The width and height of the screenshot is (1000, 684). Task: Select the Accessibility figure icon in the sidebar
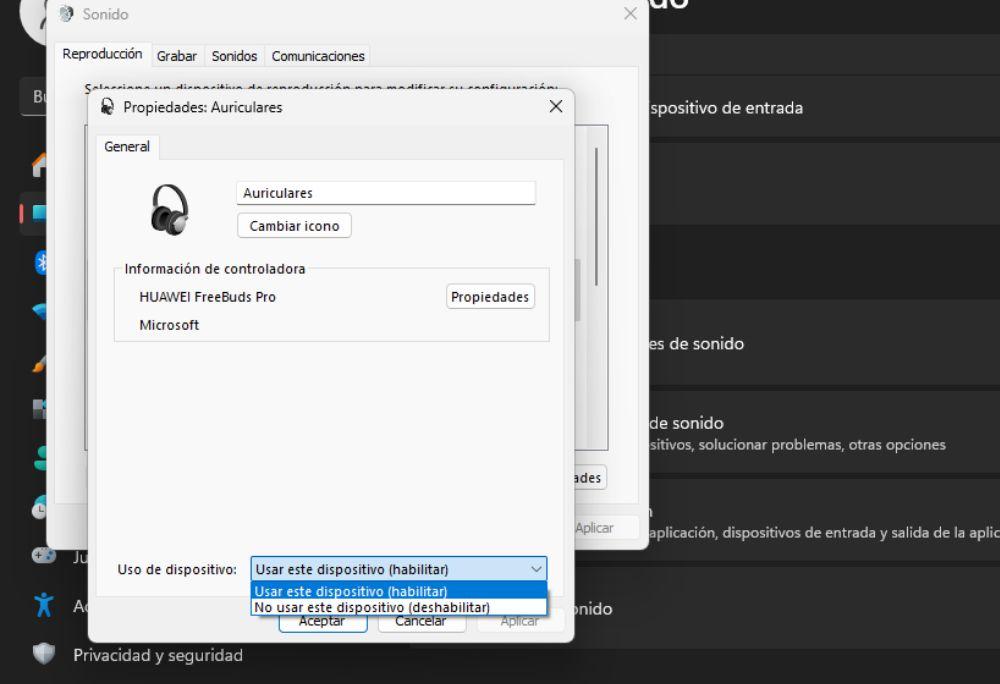(43, 604)
